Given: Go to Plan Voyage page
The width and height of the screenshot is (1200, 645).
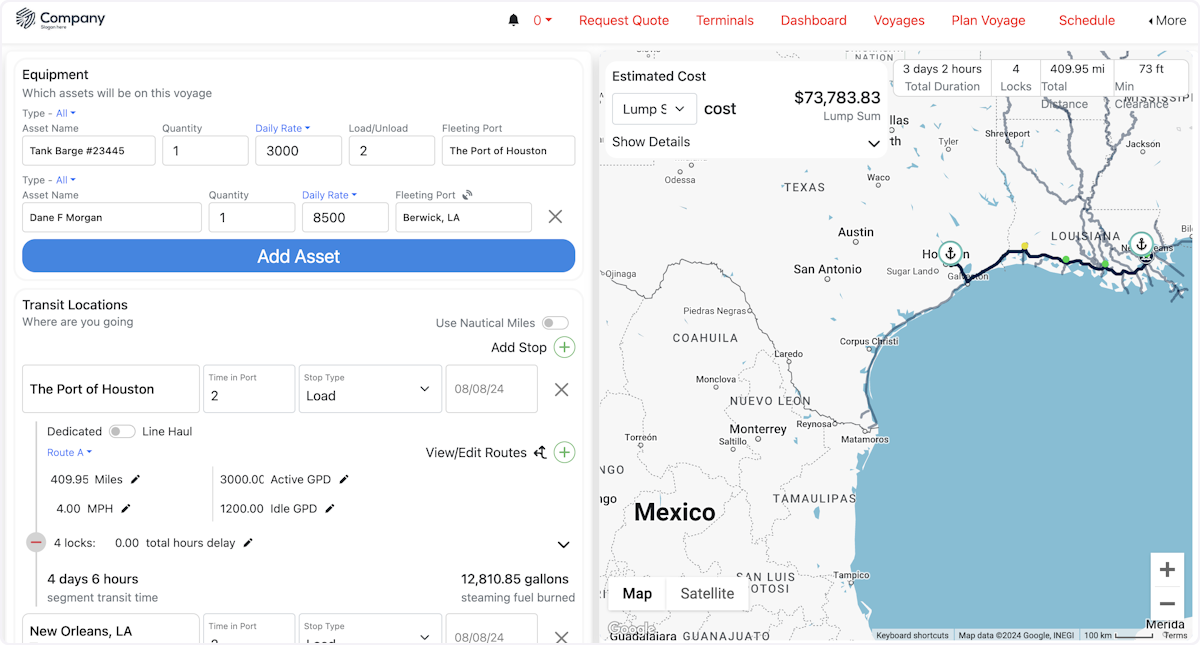Looking at the screenshot, I should (988, 20).
